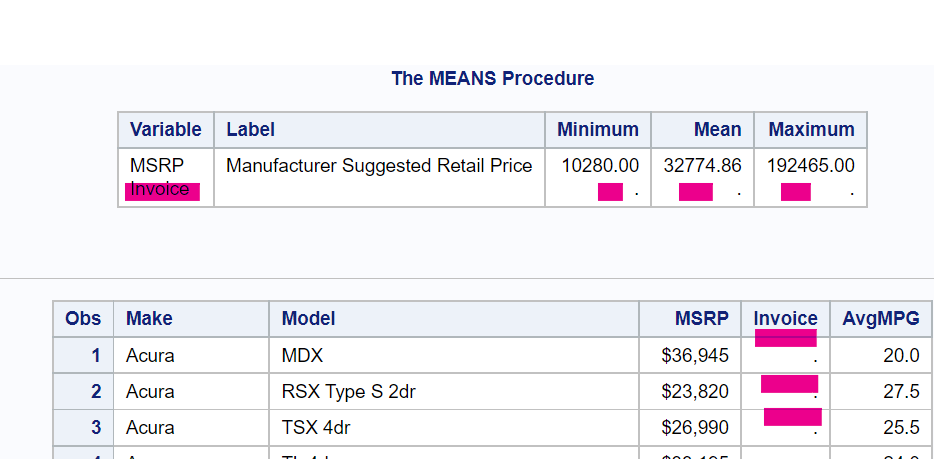934x459 pixels.
Task: Click the Minimum column header
Action: coord(597,129)
